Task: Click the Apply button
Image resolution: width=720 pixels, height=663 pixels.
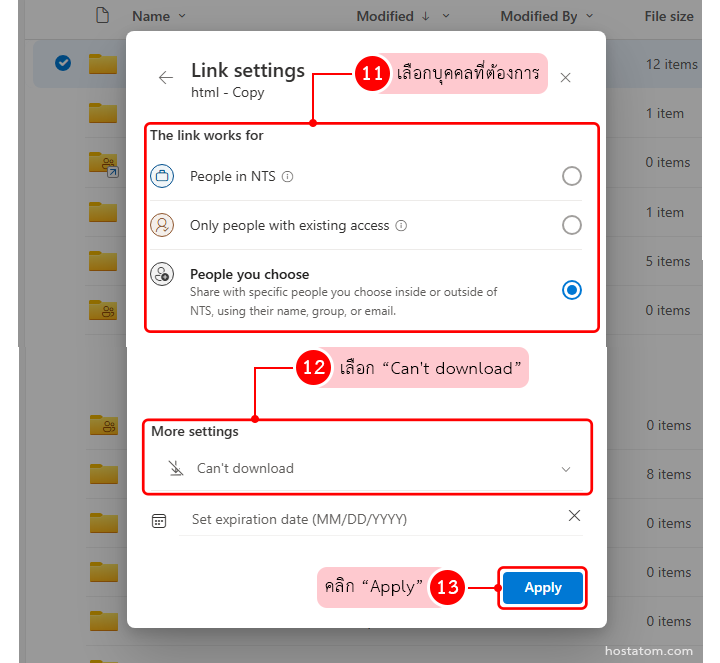Action: pyautogui.click(x=543, y=588)
